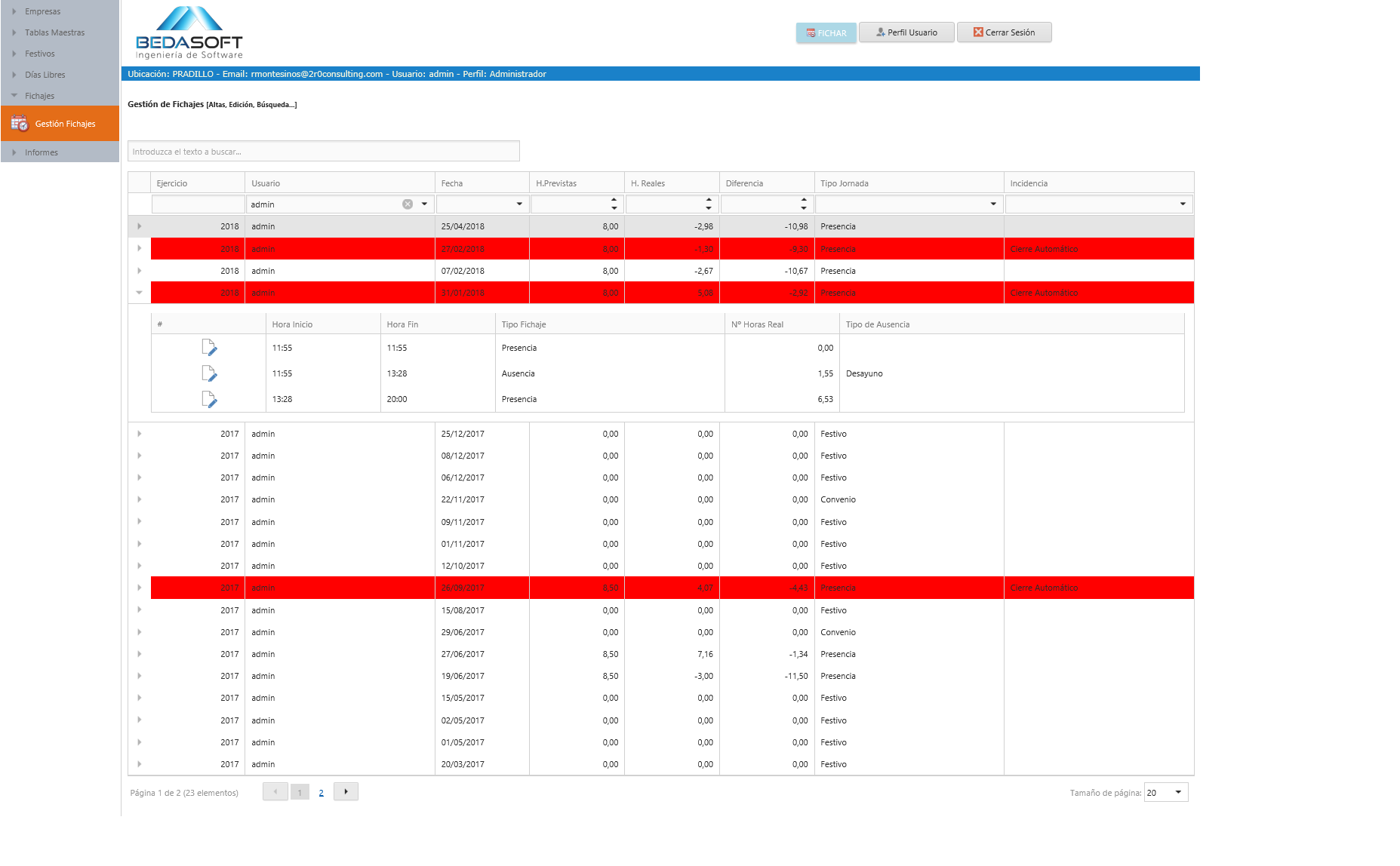Click edit icon for 13:28 Presencia entry
This screenshot has width=1400, height=866.
209,400
